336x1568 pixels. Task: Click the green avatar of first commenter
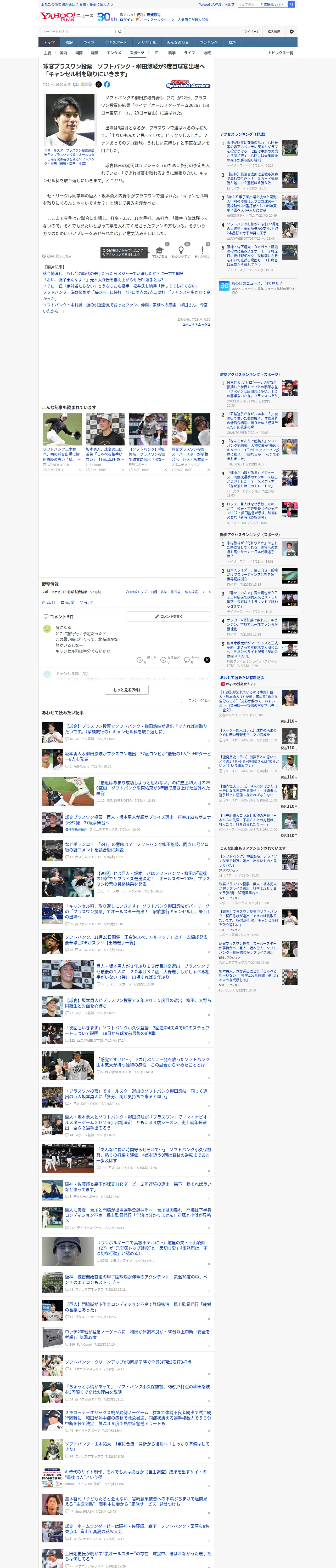tap(47, 629)
